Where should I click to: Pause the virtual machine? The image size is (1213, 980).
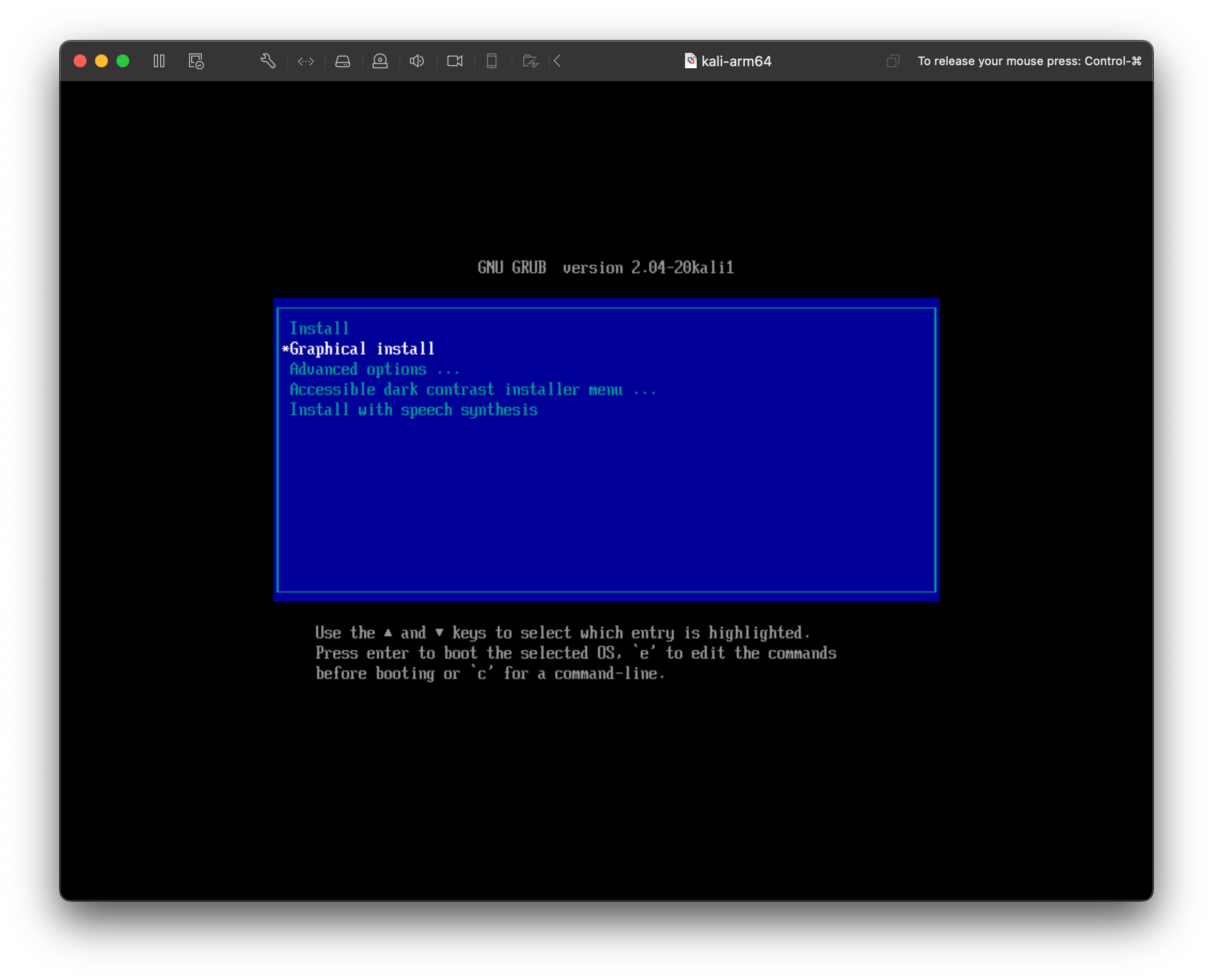click(x=159, y=61)
